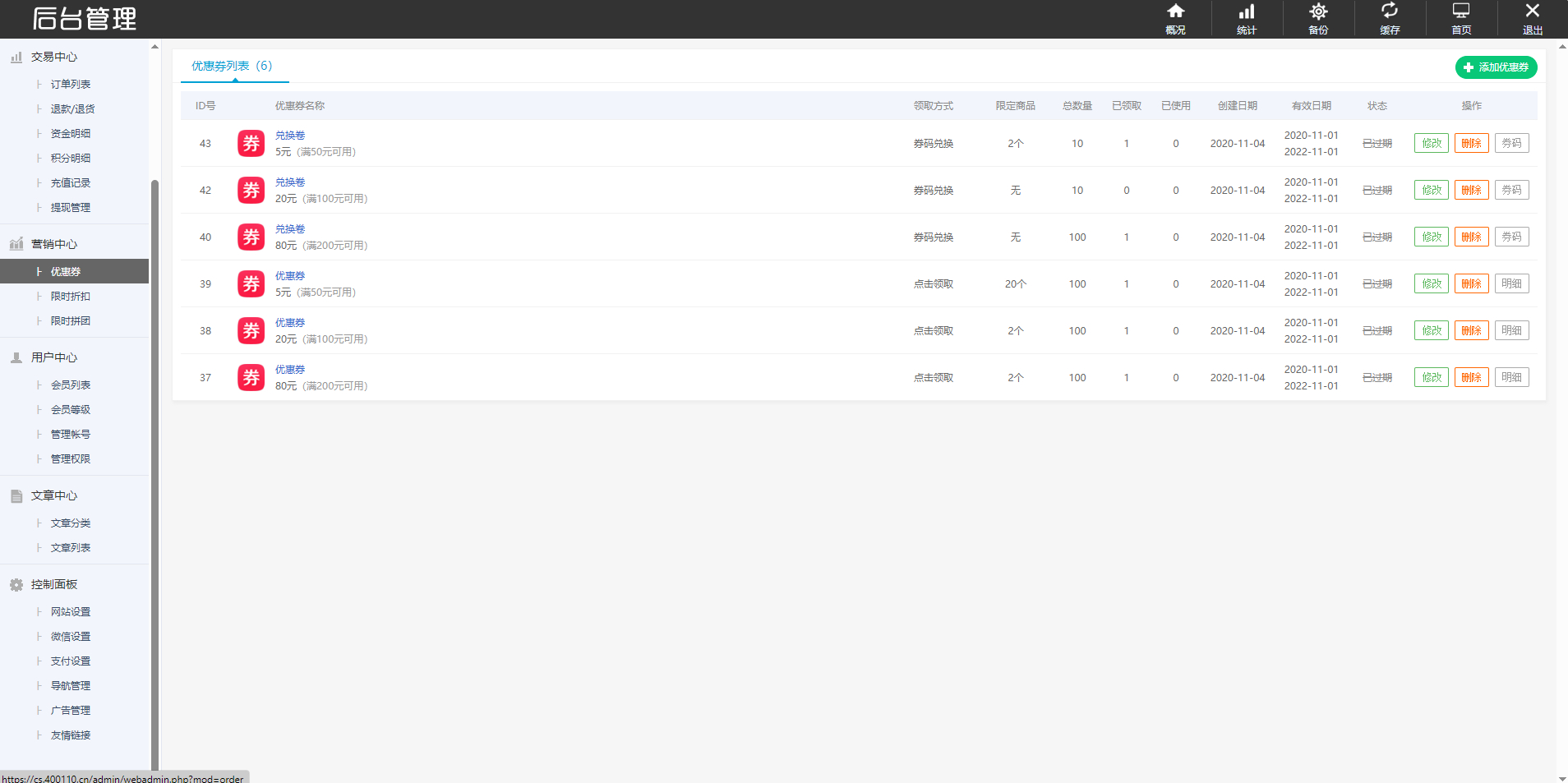1568x783 pixels.
Task: Open the site homepage monitor icon (首页)
Action: pos(1461,18)
